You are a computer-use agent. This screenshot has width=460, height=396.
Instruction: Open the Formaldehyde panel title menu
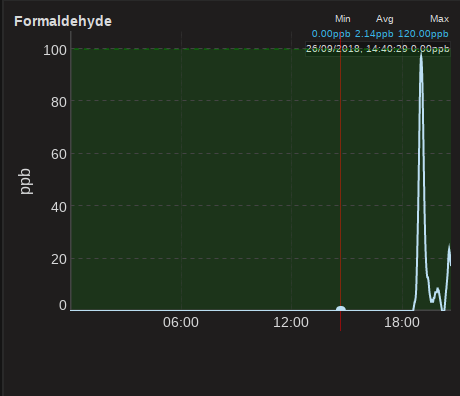(x=63, y=21)
